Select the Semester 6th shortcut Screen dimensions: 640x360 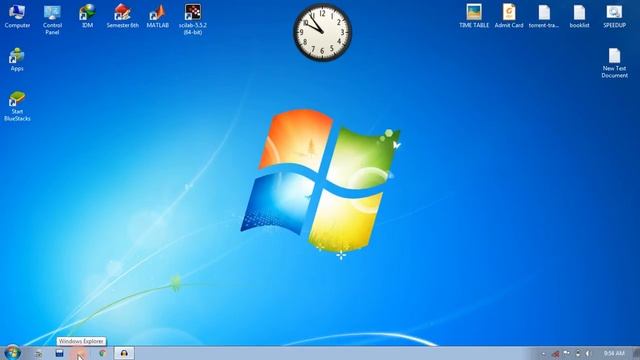tap(122, 16)
